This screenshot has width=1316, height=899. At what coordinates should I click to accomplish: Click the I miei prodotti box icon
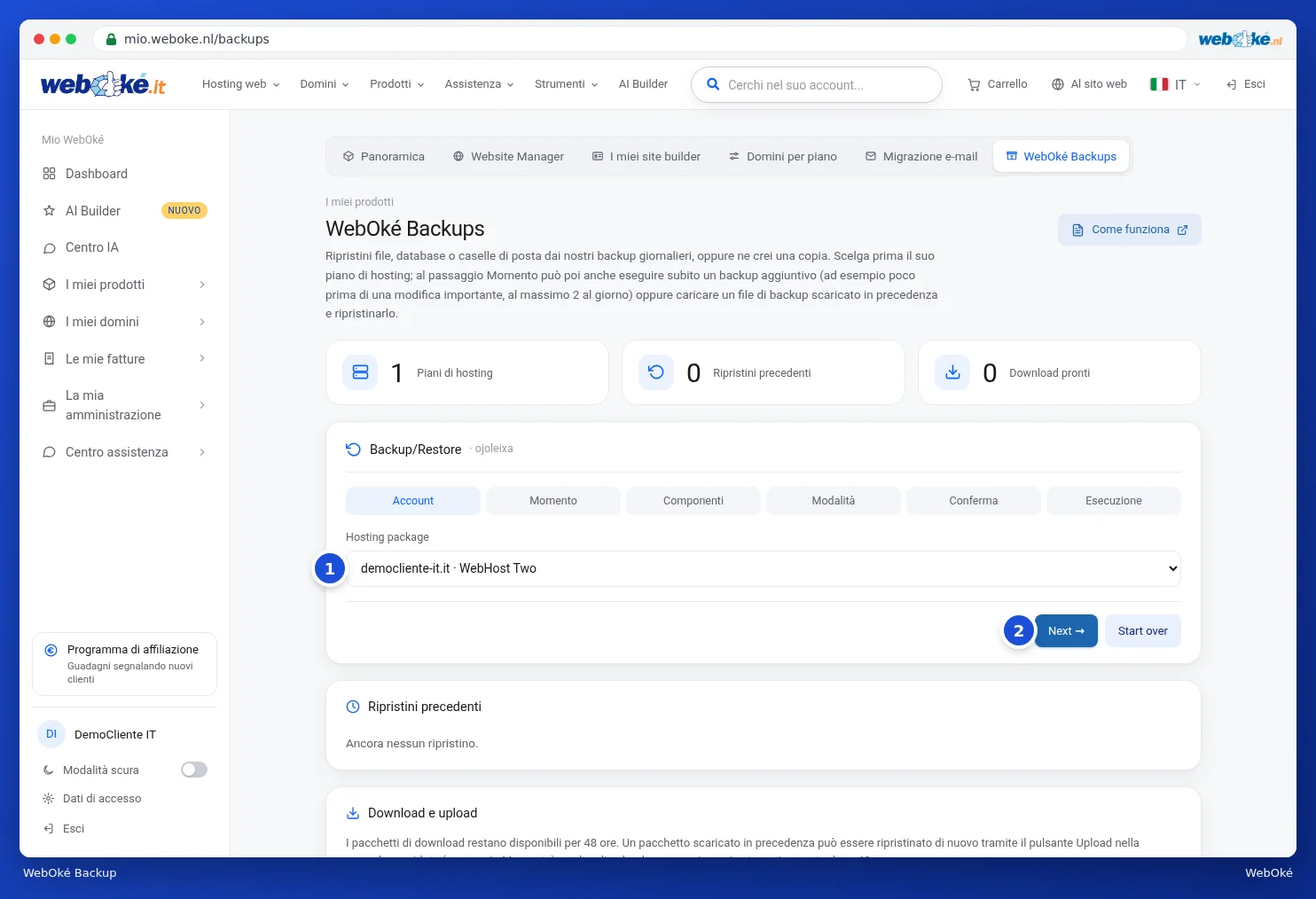point(50,285)
